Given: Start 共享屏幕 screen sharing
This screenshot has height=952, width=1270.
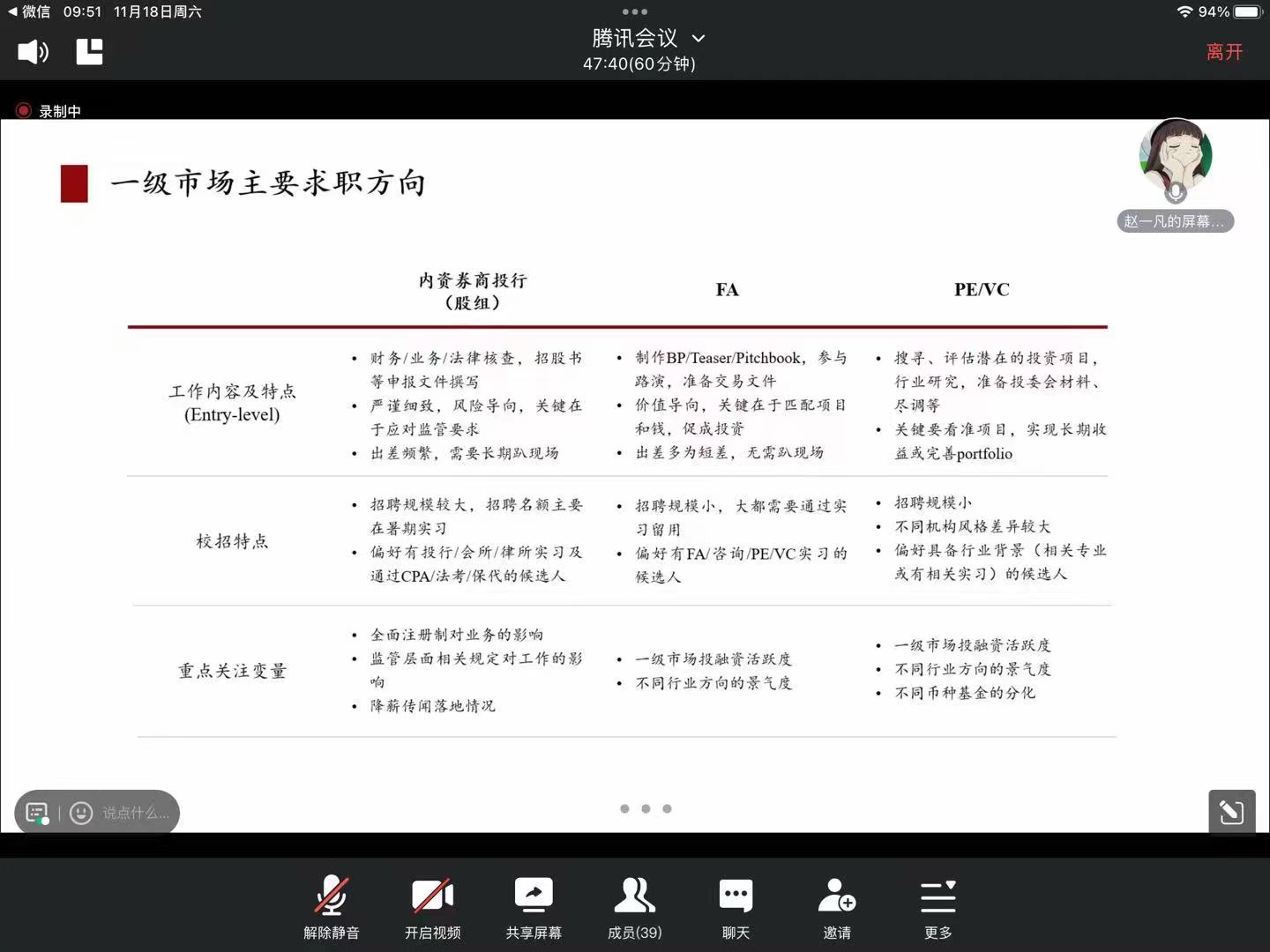Looking at the screenshot, I should pos(534,908).
